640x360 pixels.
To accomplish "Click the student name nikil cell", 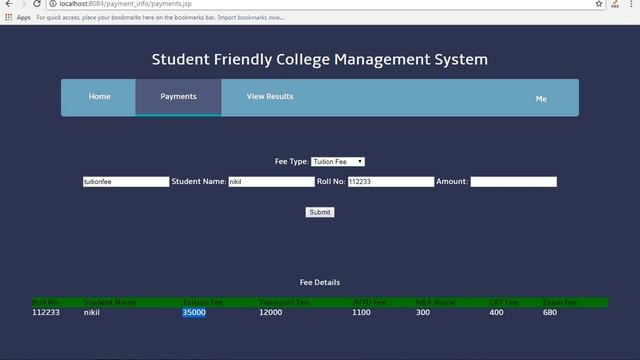I will tap(91, 313).
